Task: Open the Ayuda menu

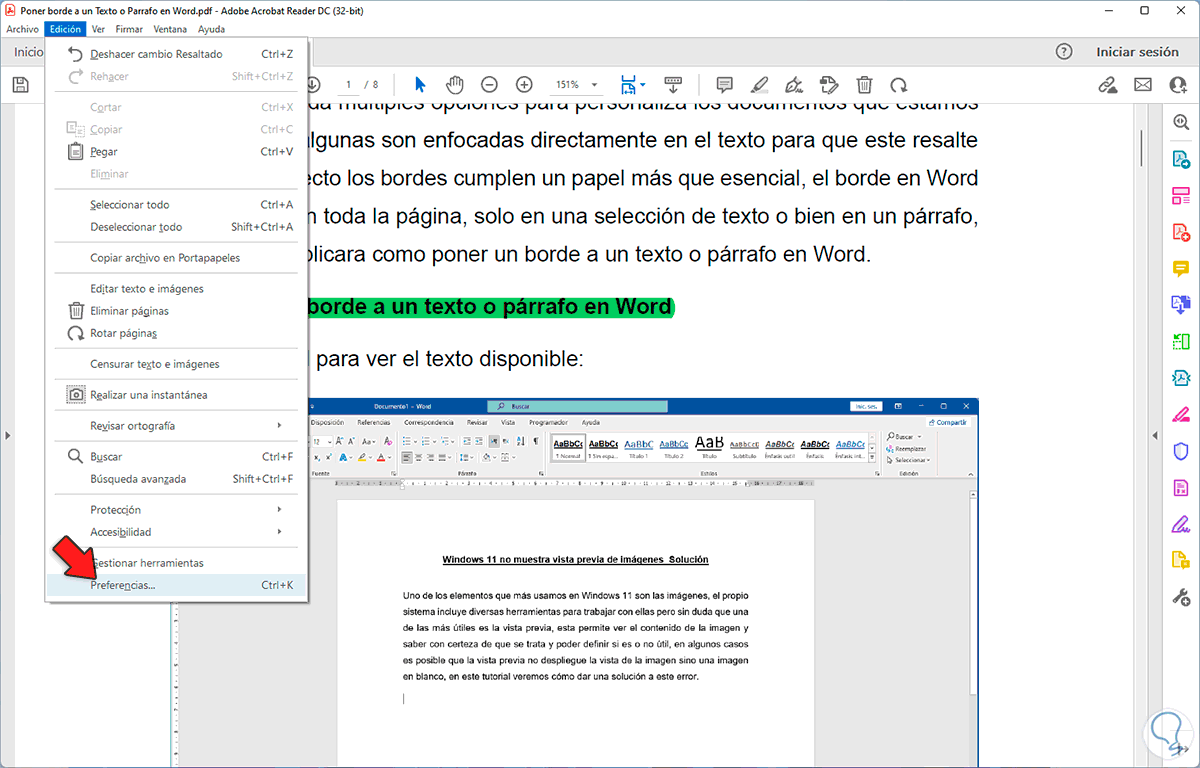Action: tap(211, 29)
